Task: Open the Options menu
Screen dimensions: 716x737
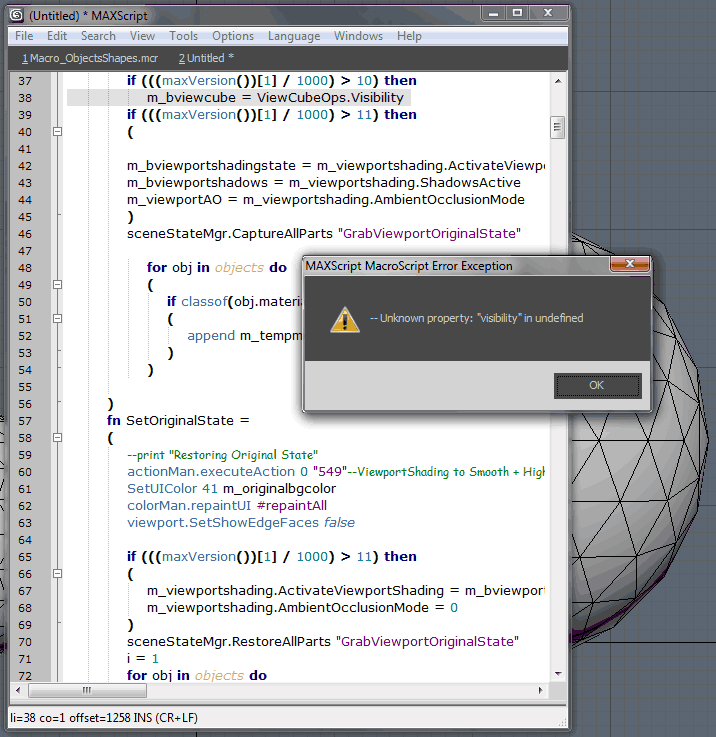Action: (233, 36)
